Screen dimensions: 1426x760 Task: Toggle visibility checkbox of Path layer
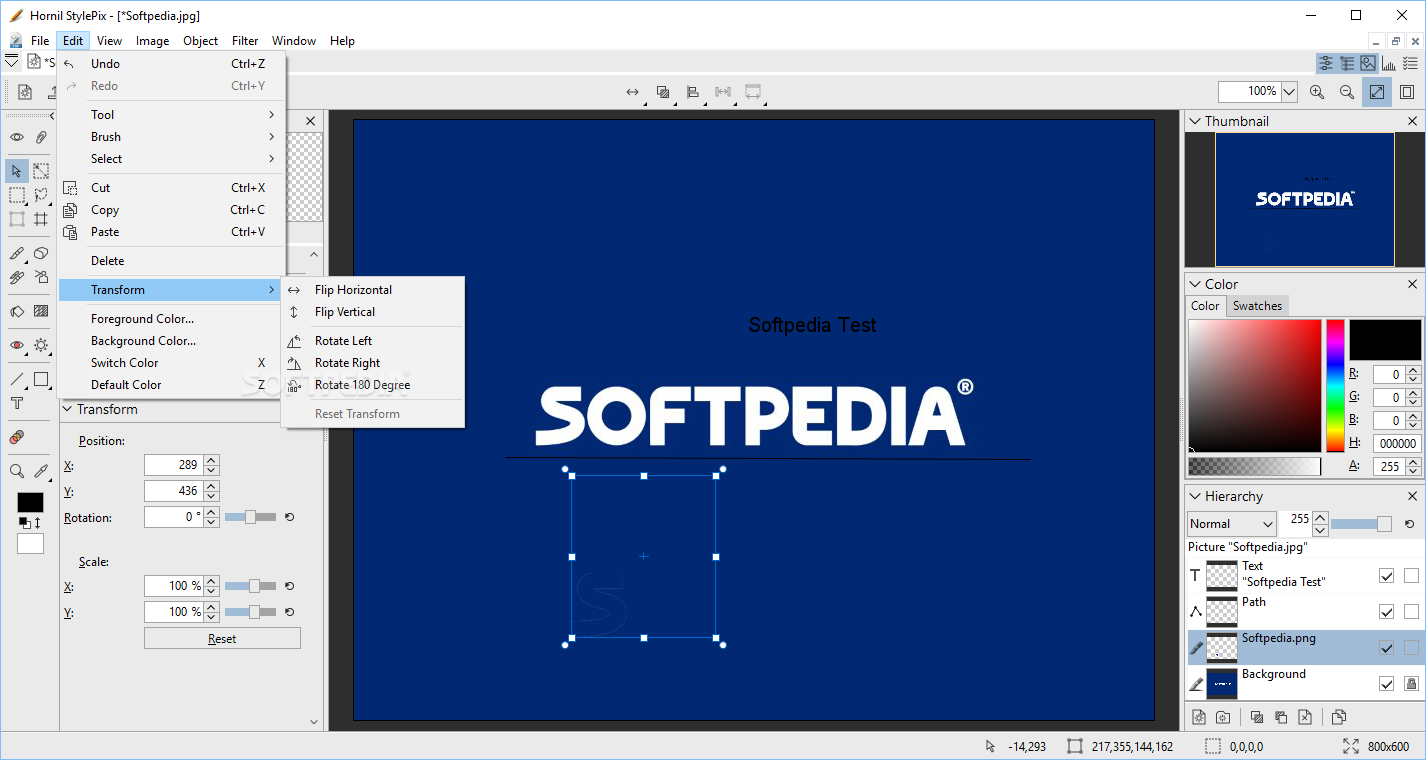click(1386, 611)
